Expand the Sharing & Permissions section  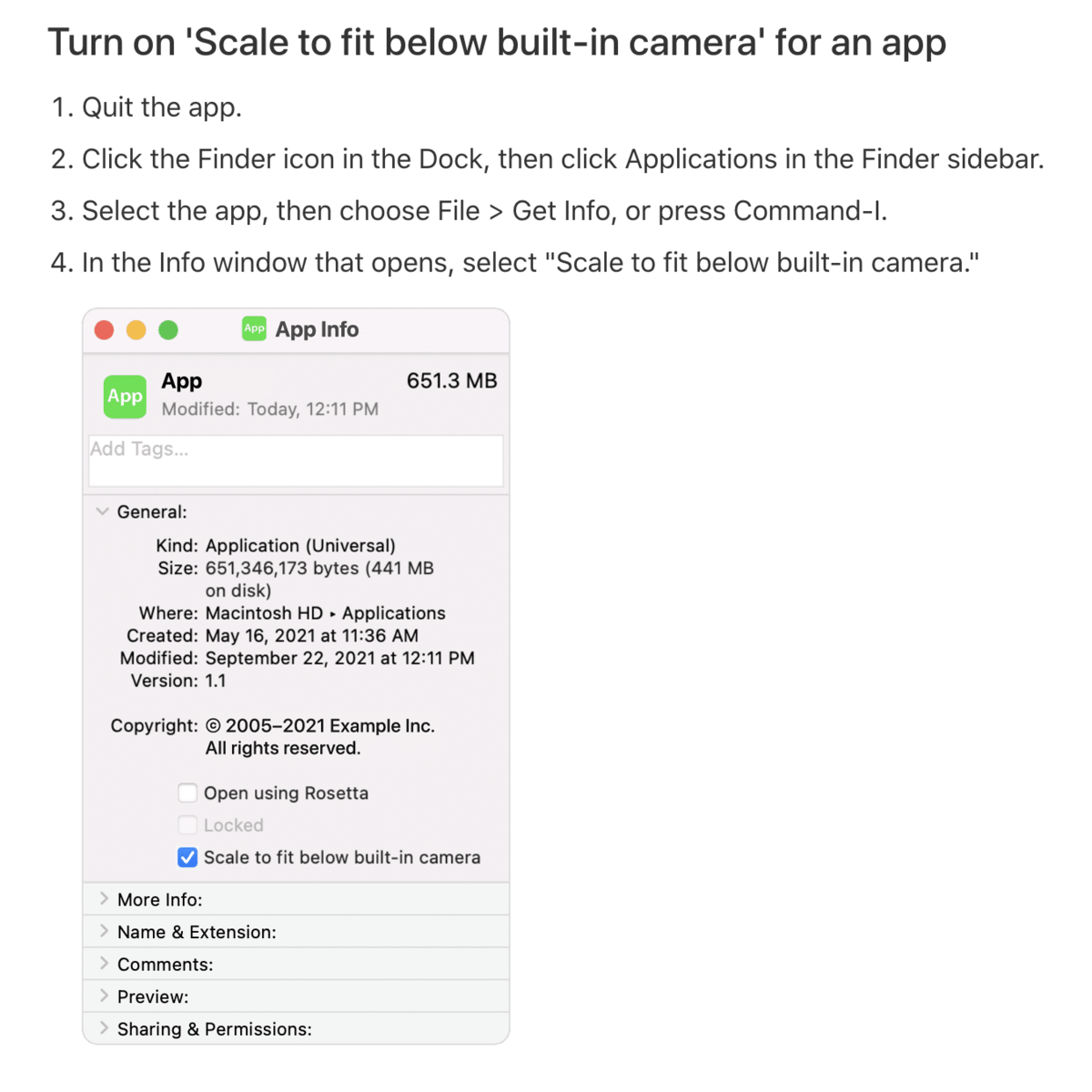tap(105, 1028)
